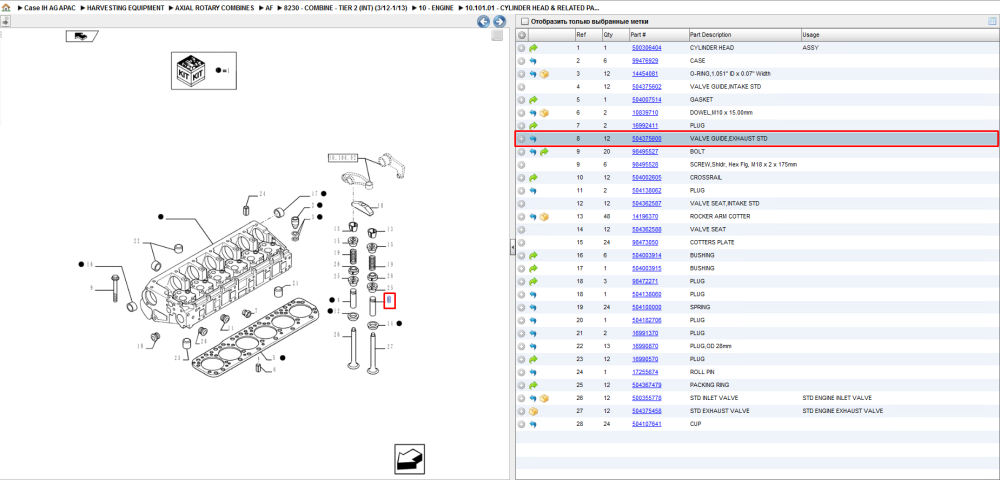
Task: Open part number link 504375600
Action: pyautogui.click(x=647, y=139)
